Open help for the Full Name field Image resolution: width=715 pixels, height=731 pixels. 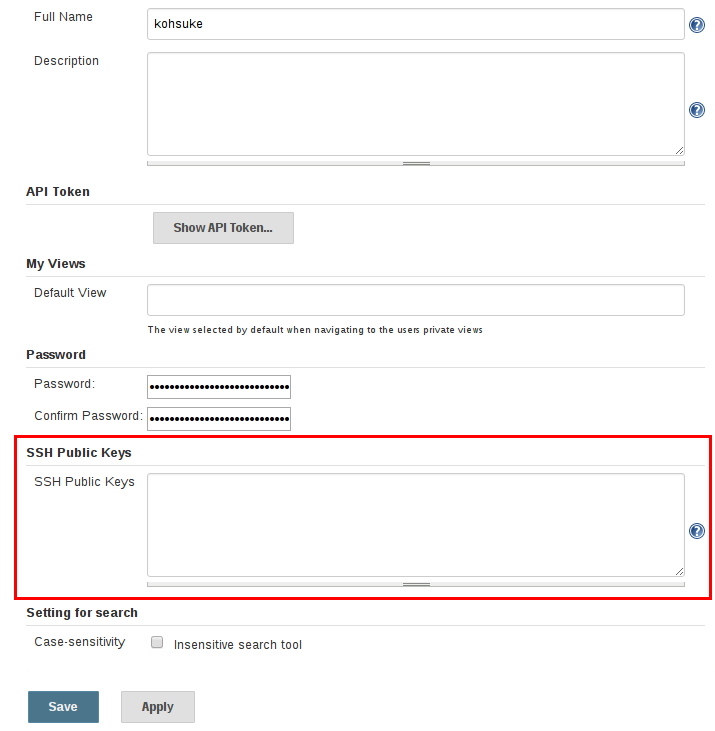point(697,25)
